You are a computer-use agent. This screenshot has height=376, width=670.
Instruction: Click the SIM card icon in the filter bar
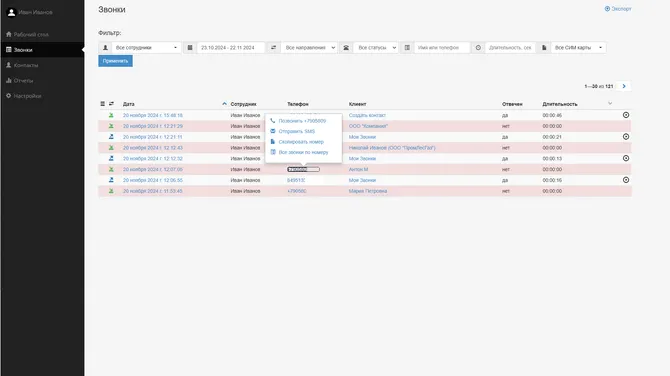pyautogui.click(x=544, y=48)
